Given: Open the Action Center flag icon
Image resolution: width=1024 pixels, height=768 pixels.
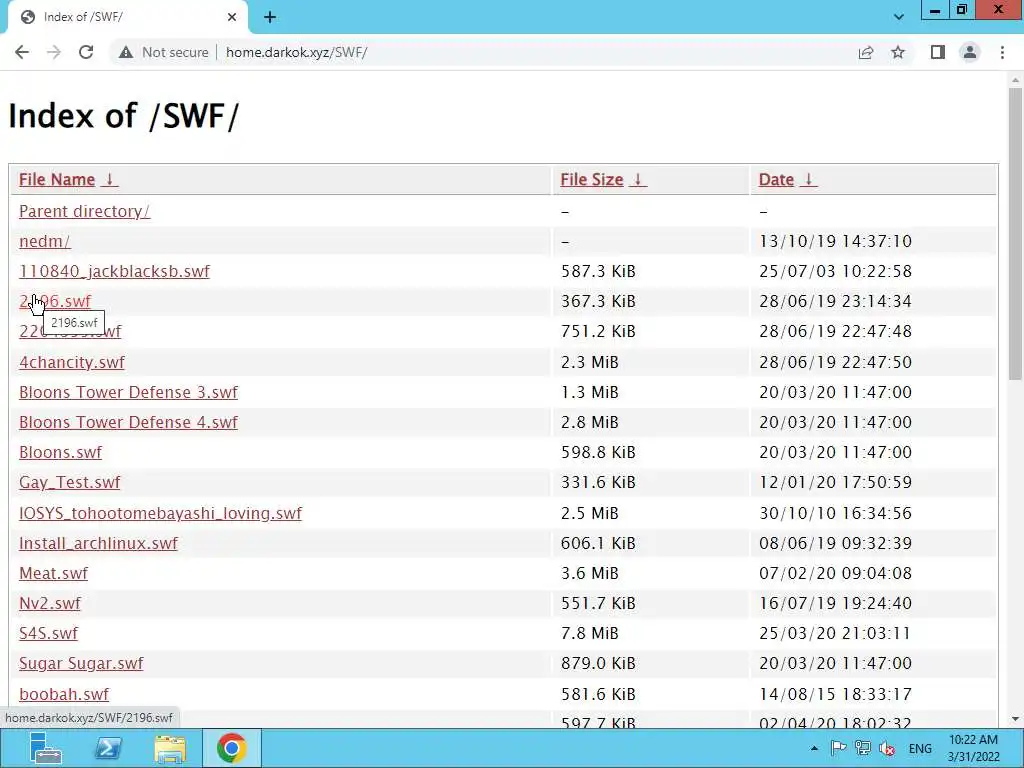Looking at the screenshot, I should click(x=839, y=748).
